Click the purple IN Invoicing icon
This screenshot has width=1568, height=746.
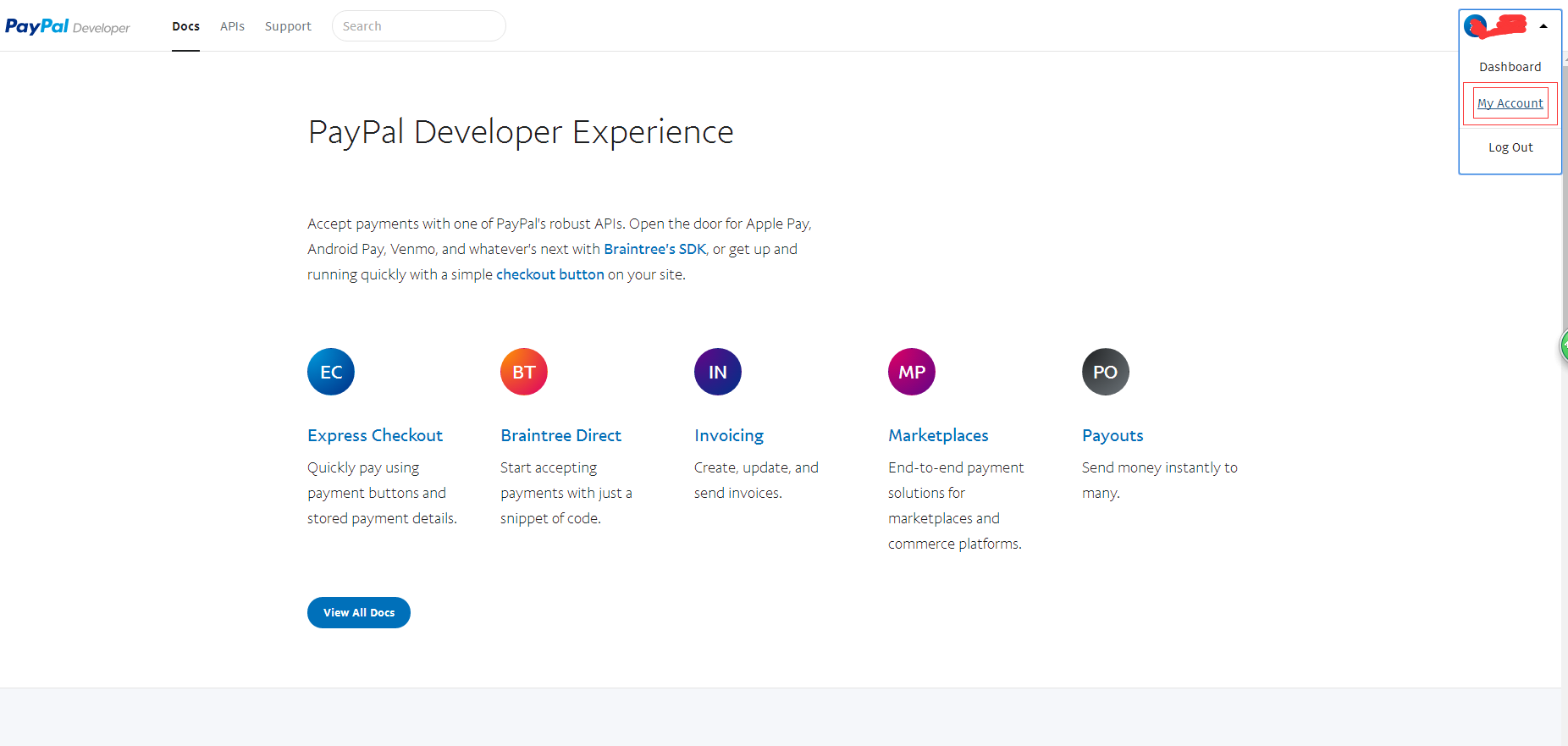click(x=718, y=372)
